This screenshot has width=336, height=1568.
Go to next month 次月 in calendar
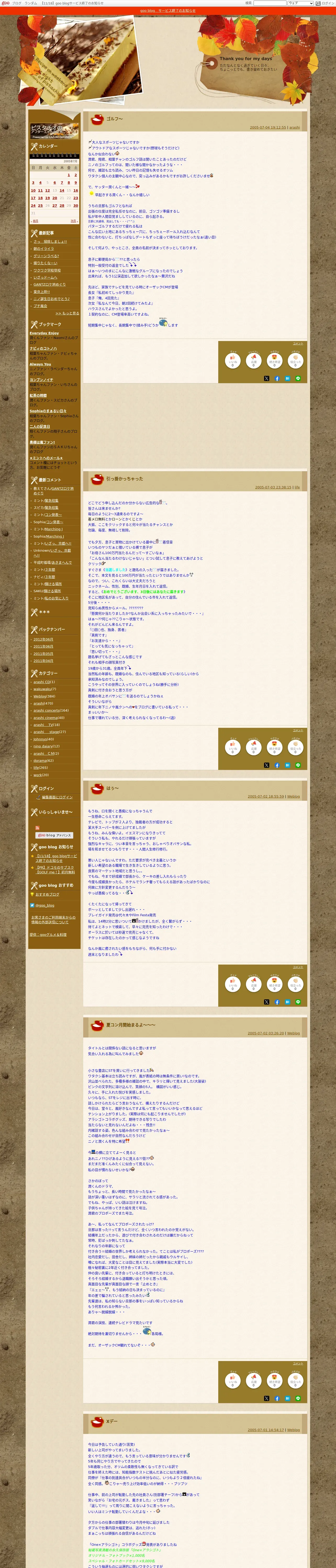pyautogui.click(x=73, y=221)
